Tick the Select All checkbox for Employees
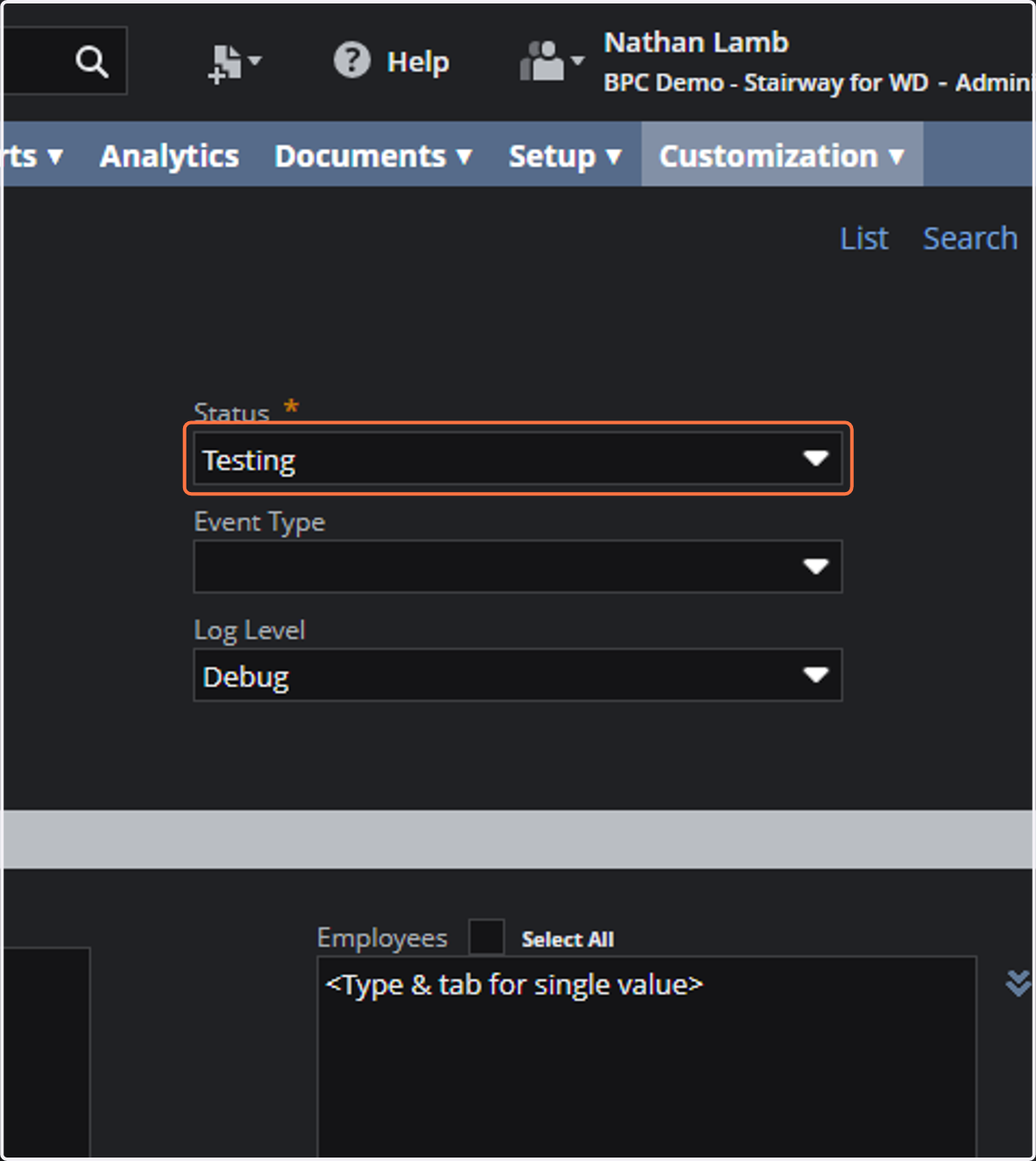The height and width of the screenshot is (1161, 1036). click(486, 937)
